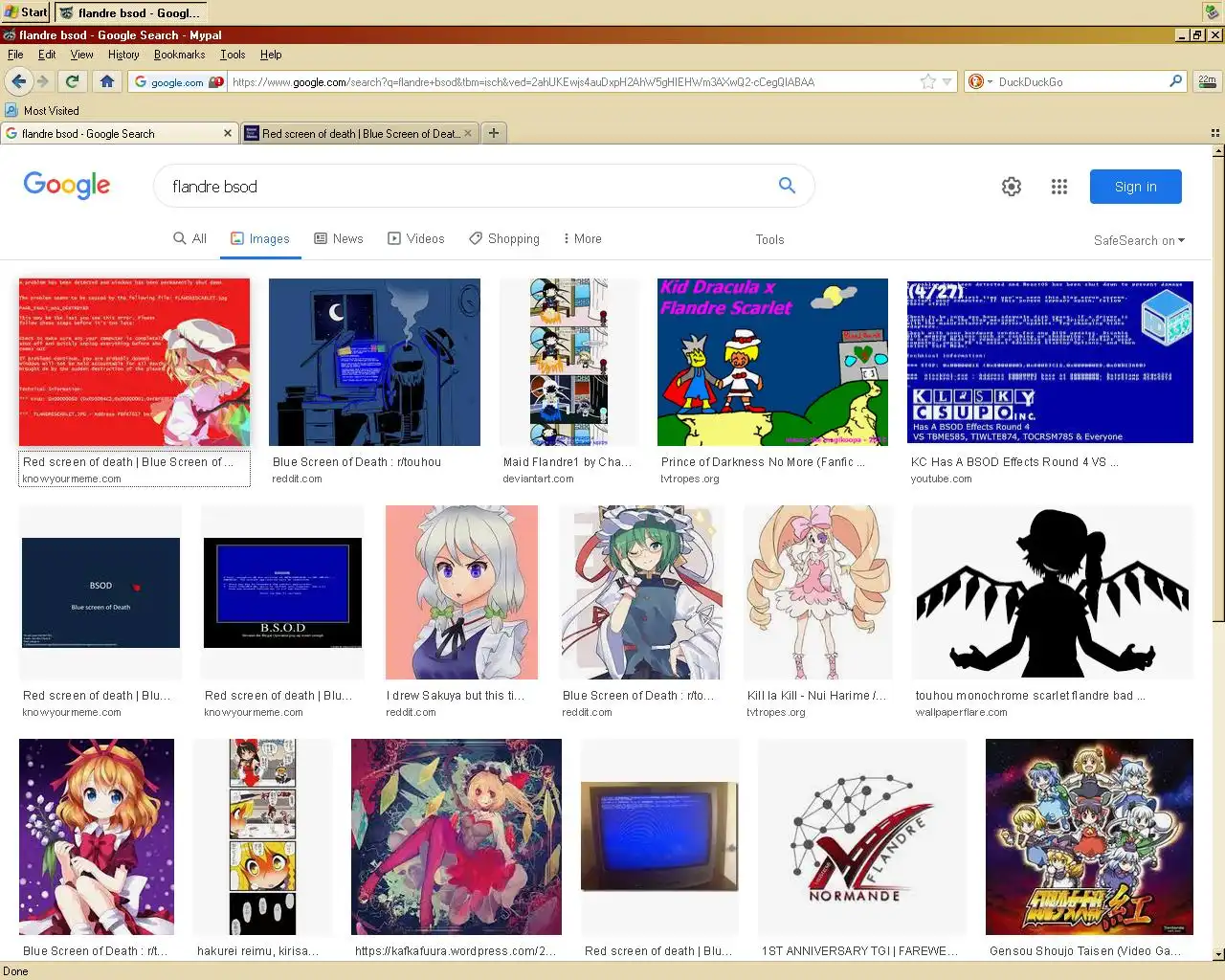Open the File menu
This screenshot has width=1225, height=980.
click(x=15, y=55)
